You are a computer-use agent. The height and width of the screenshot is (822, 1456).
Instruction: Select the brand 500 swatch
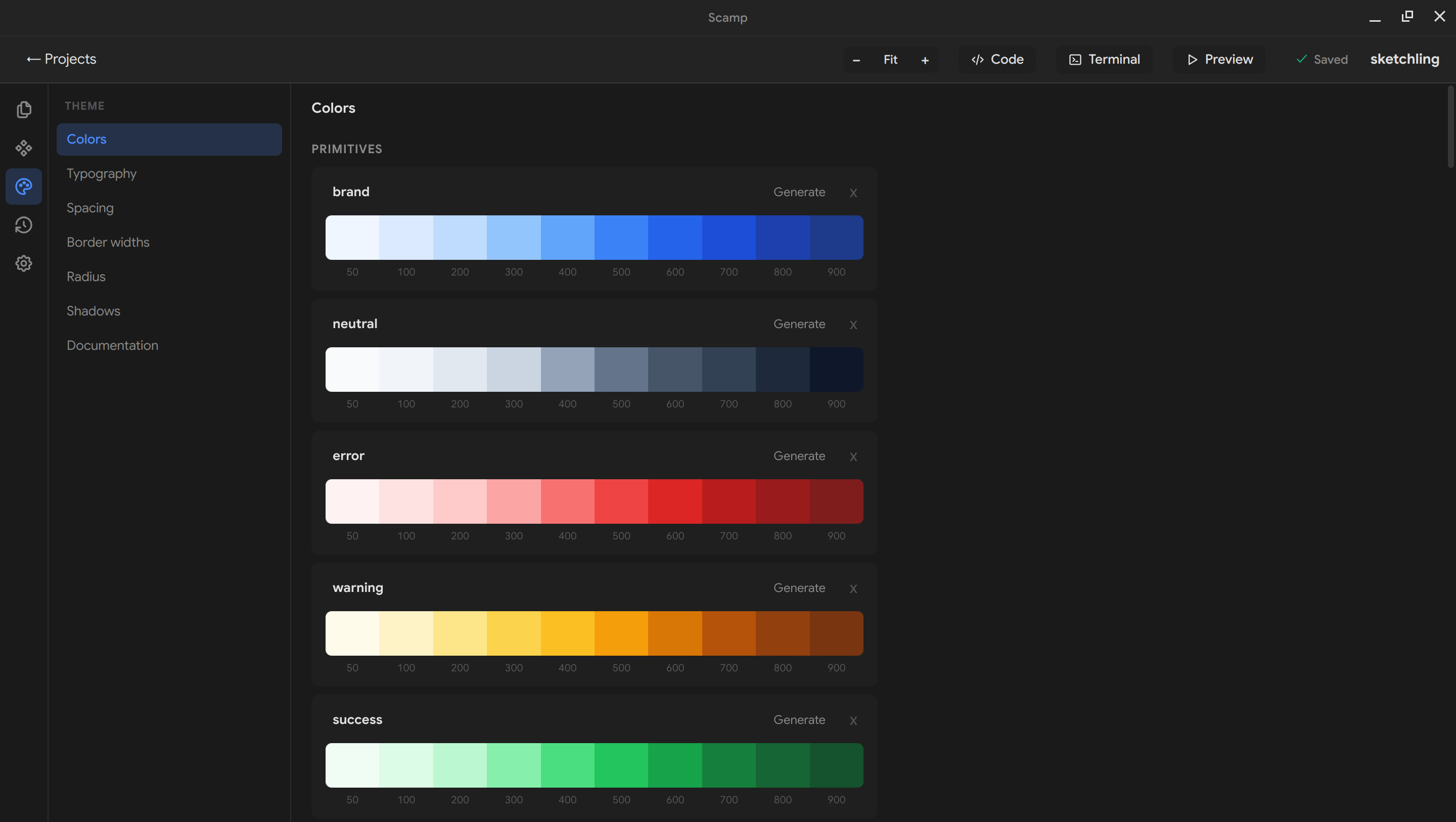click(621, 238)
